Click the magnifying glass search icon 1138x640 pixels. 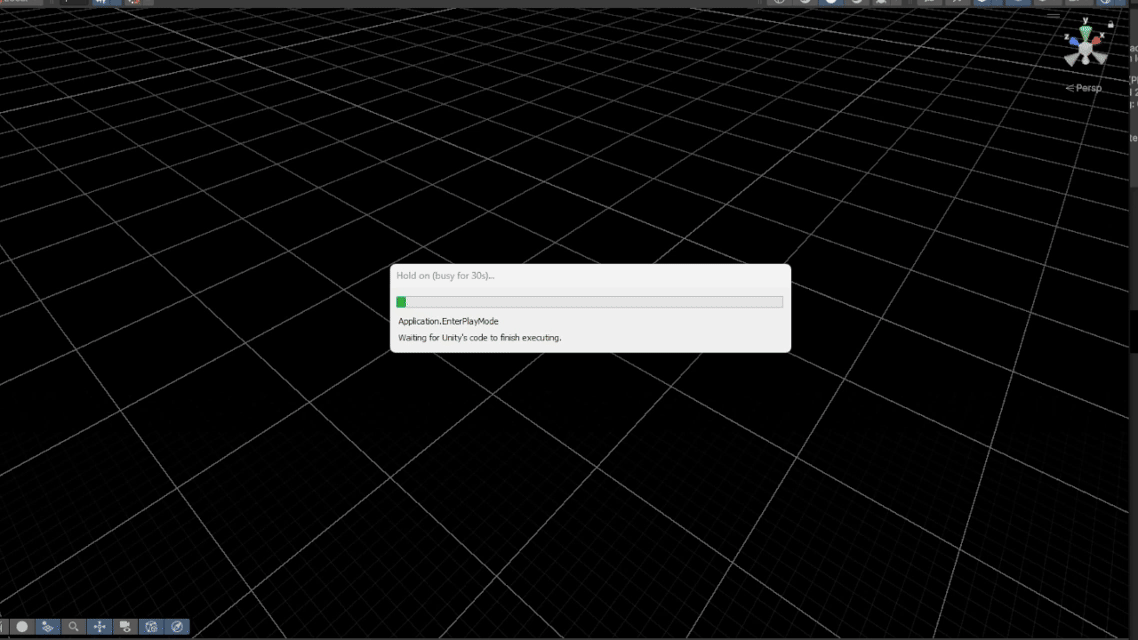73,626
